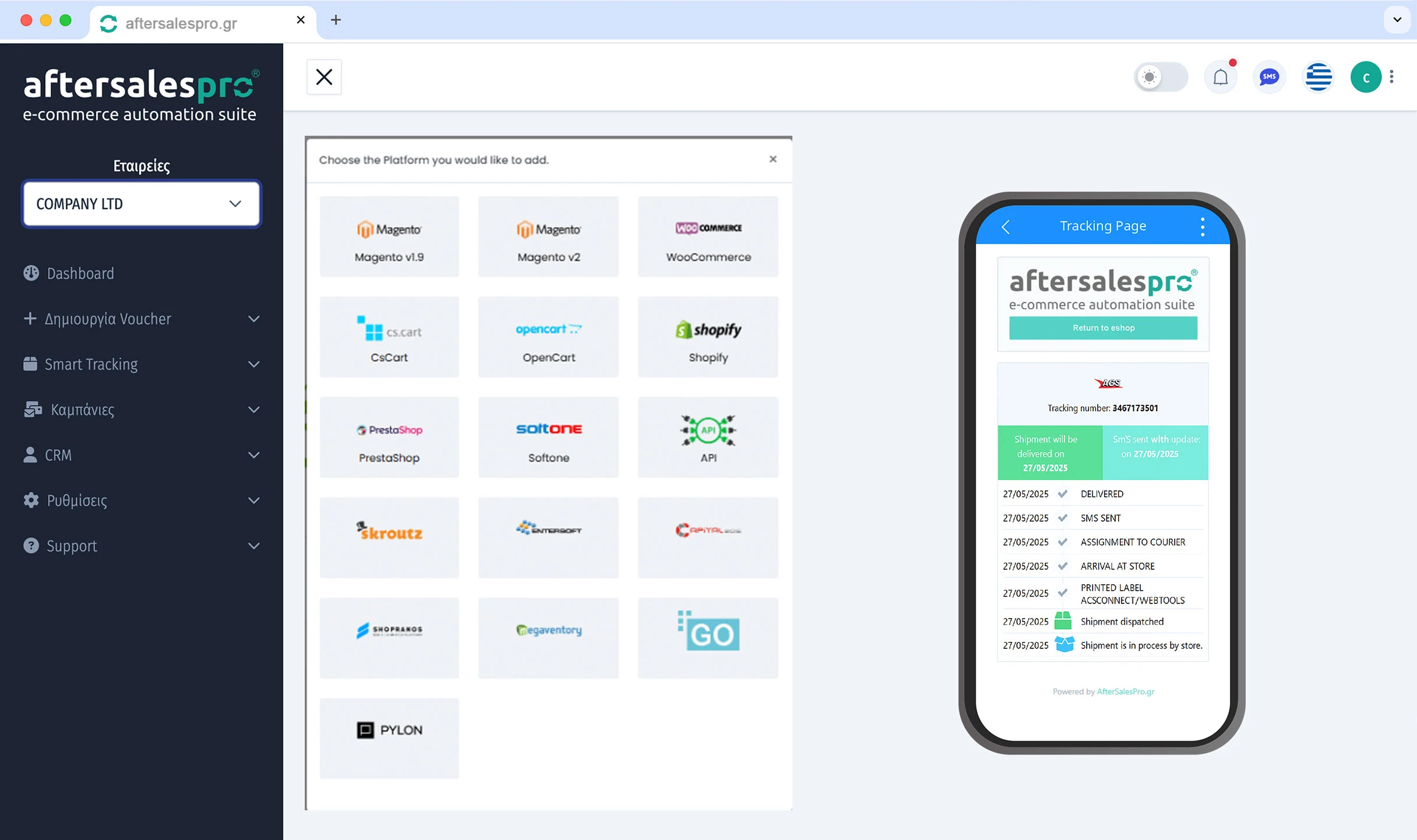Choose the Megaventory platform tile
This screenshot has height=840, width=1417.
point(548,638)
